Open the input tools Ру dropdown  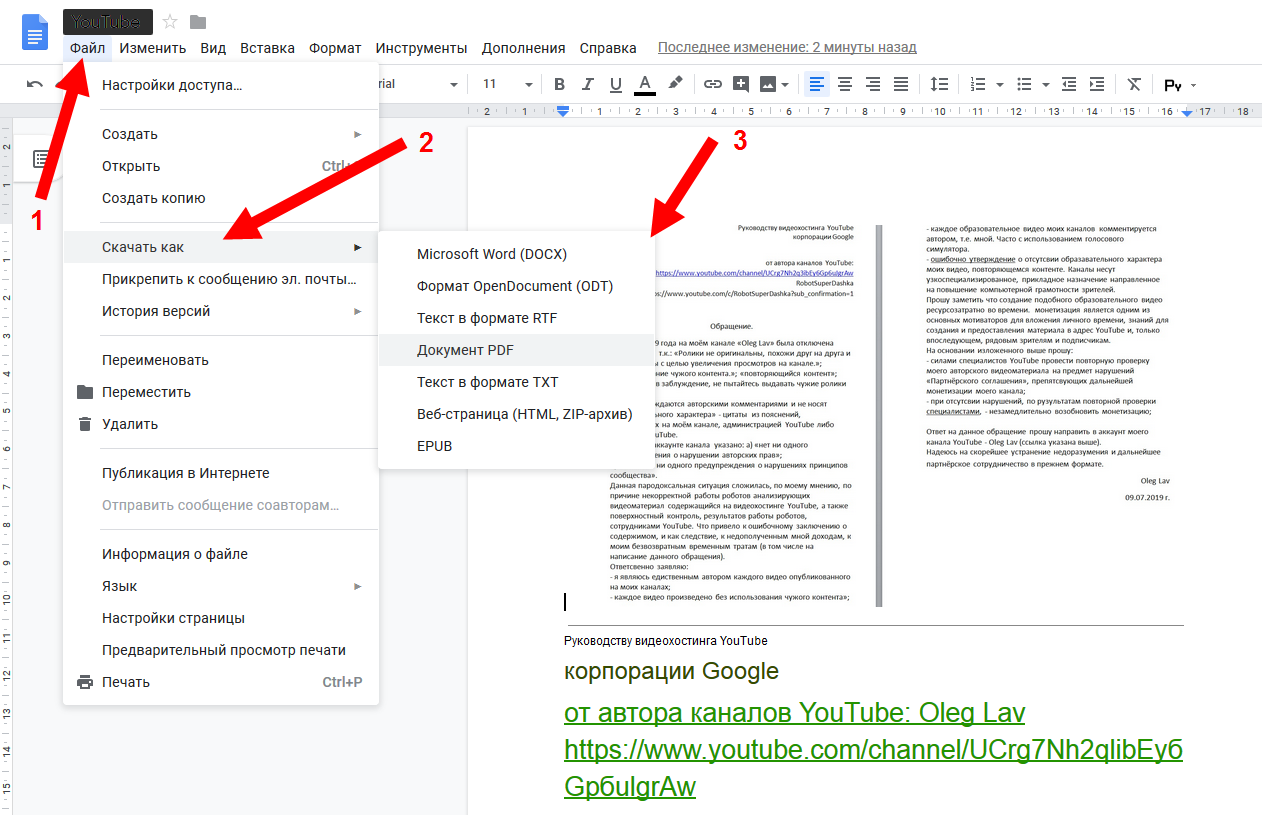coord(1180,85)
